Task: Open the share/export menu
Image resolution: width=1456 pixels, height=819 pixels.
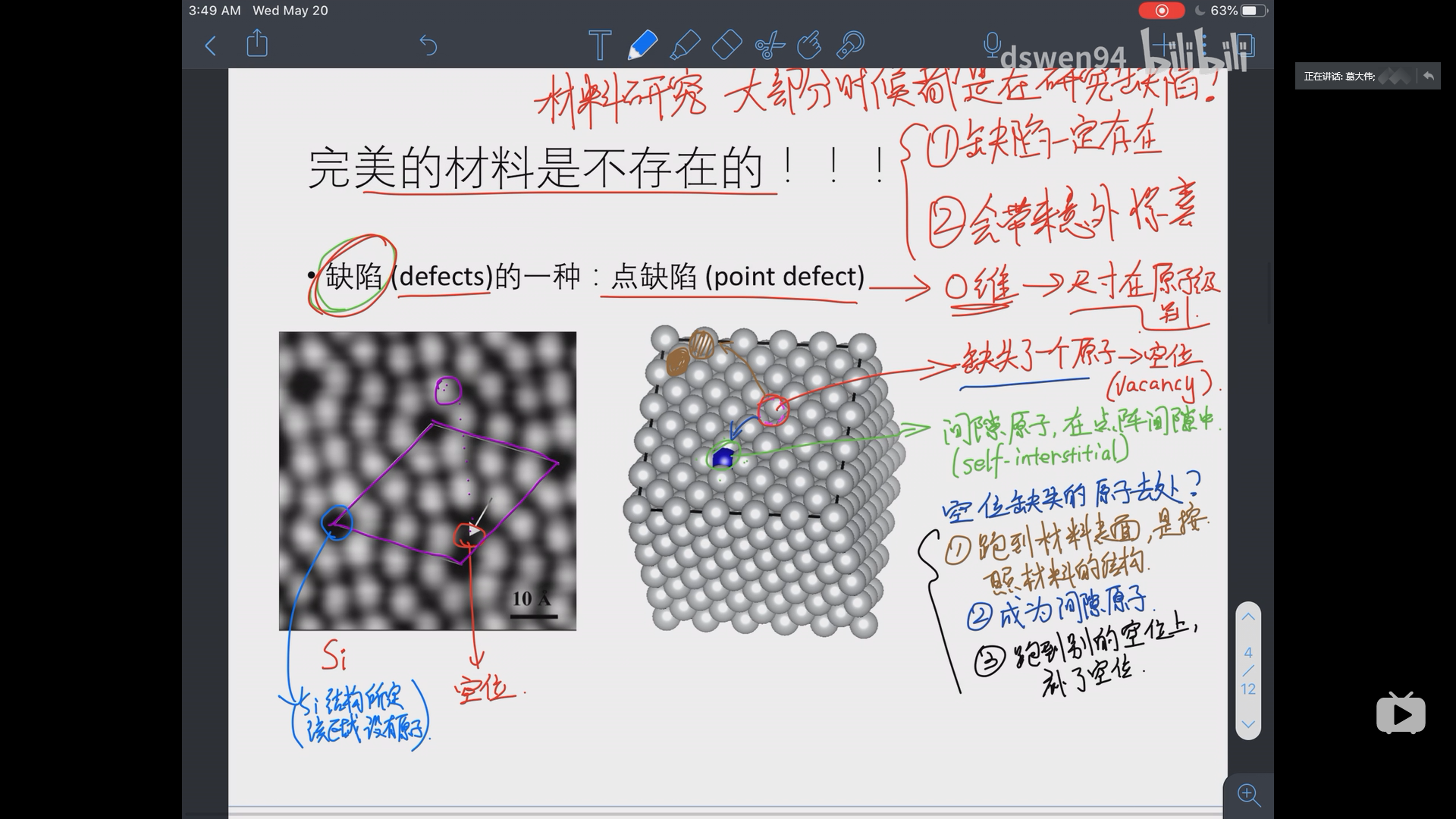Action: click(257, 43)
